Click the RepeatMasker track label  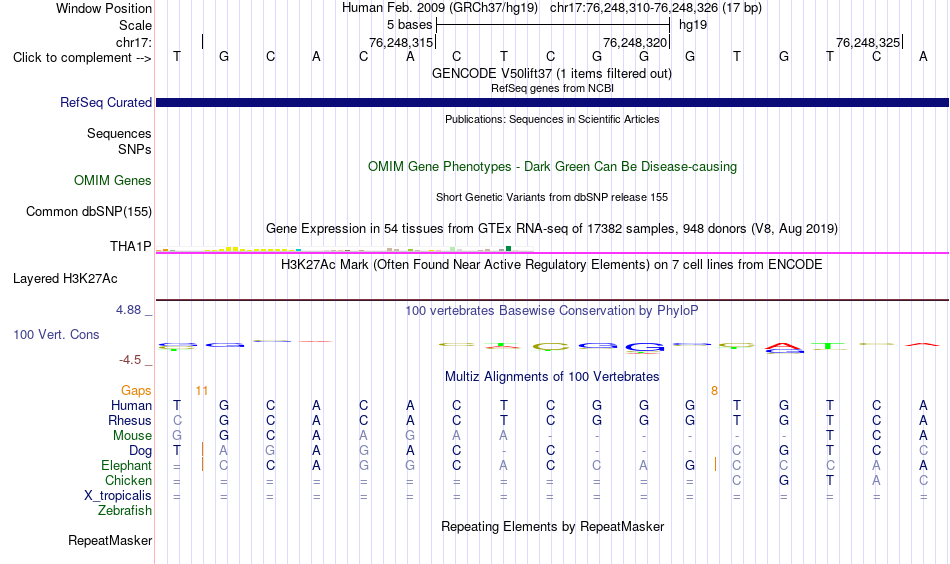point(110,540)
